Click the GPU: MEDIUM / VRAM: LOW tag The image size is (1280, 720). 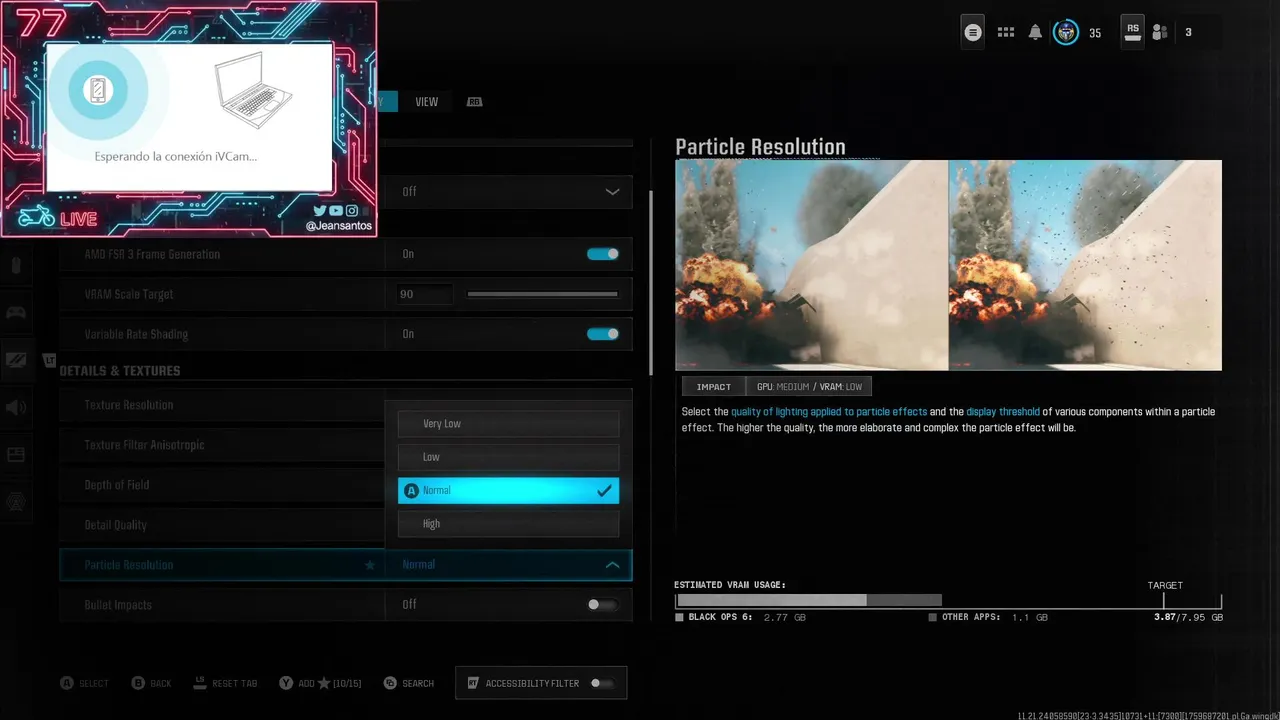[x=809, y=386]
